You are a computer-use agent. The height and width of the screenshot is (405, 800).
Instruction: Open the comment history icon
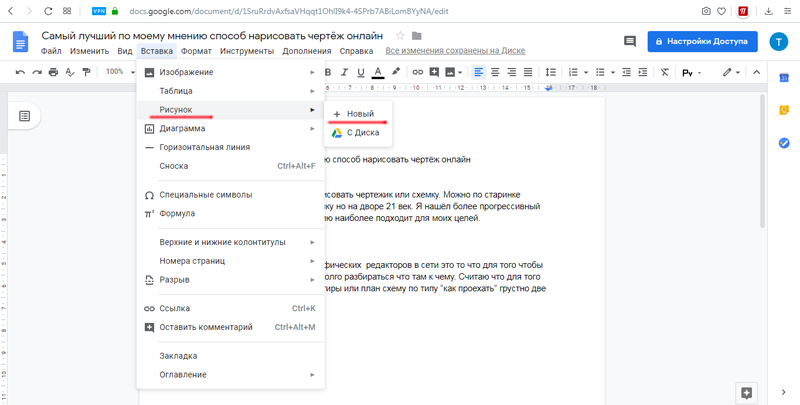tap(630, 41)
